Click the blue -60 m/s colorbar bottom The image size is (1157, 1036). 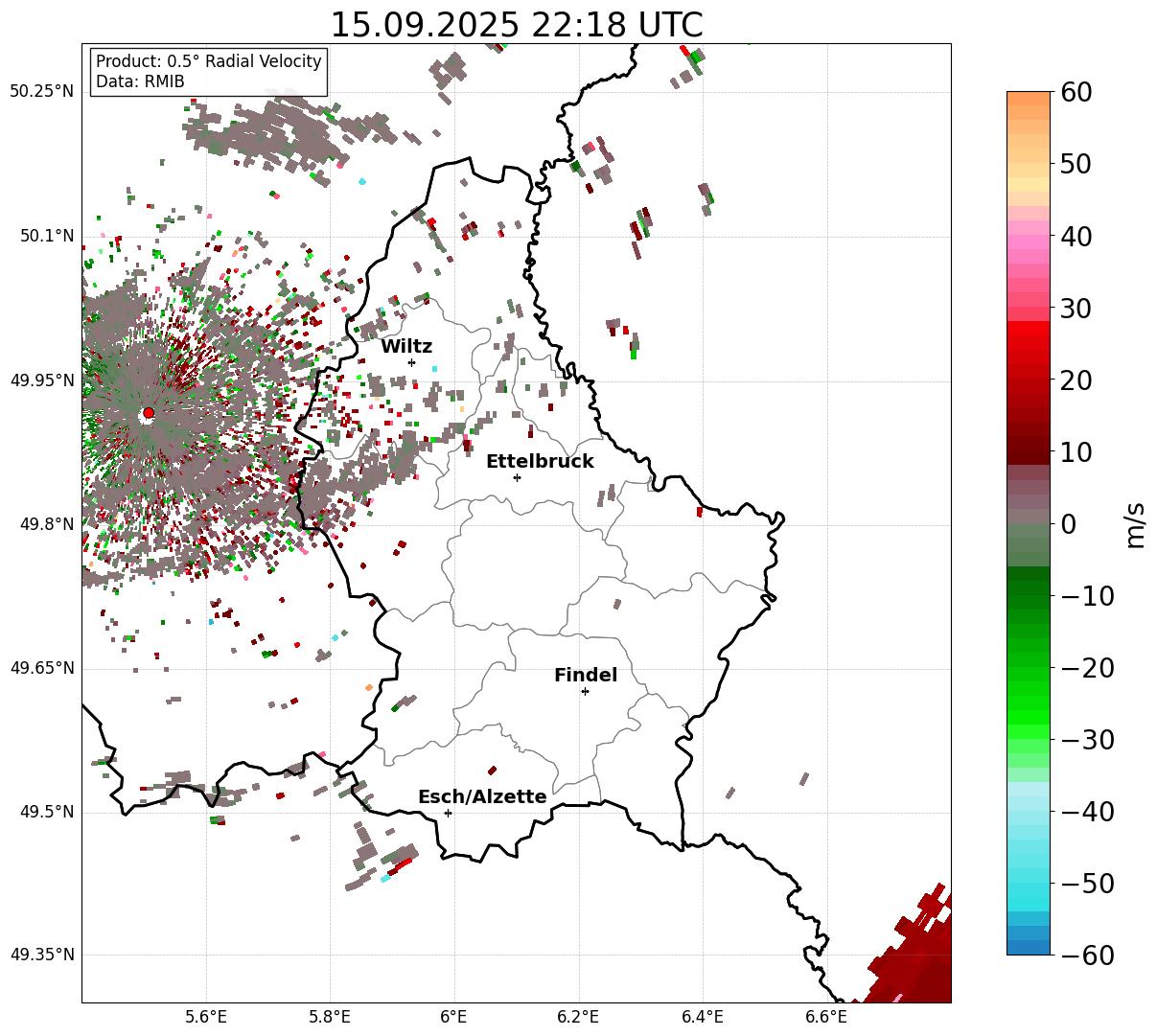click(x=1029, y=947)
